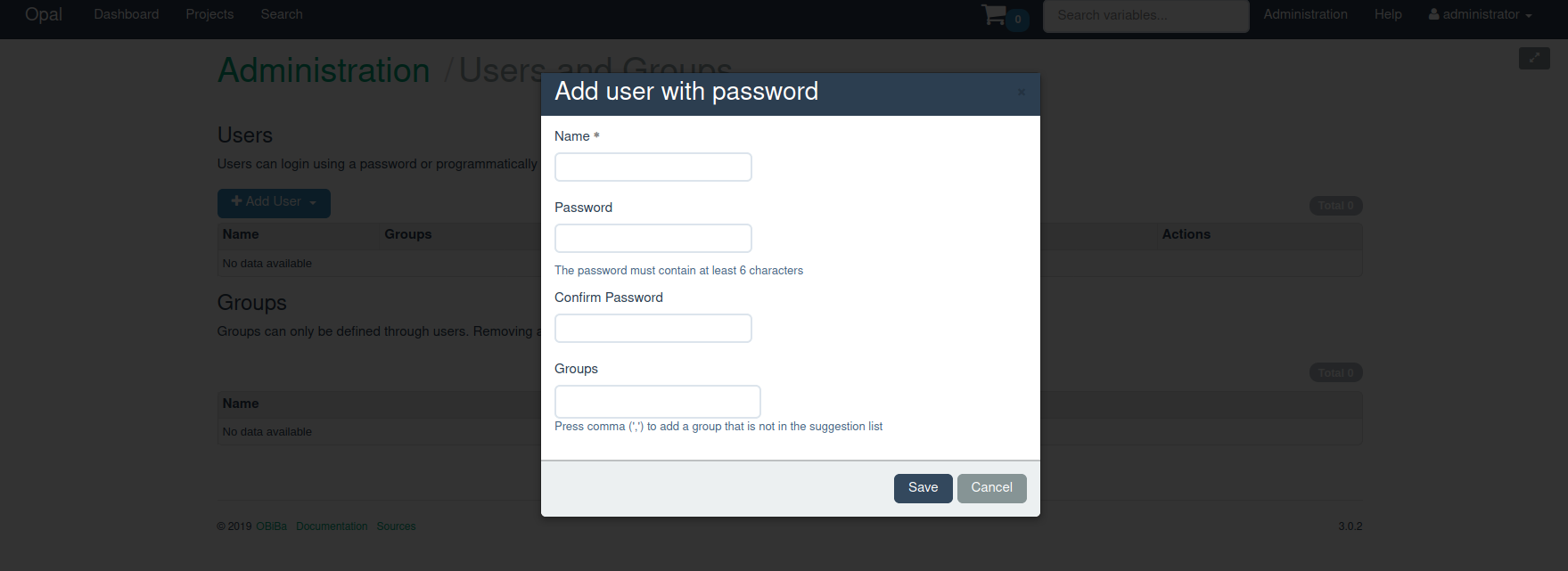Open the shopping cart icon
1568x571 pixels.
994,14
